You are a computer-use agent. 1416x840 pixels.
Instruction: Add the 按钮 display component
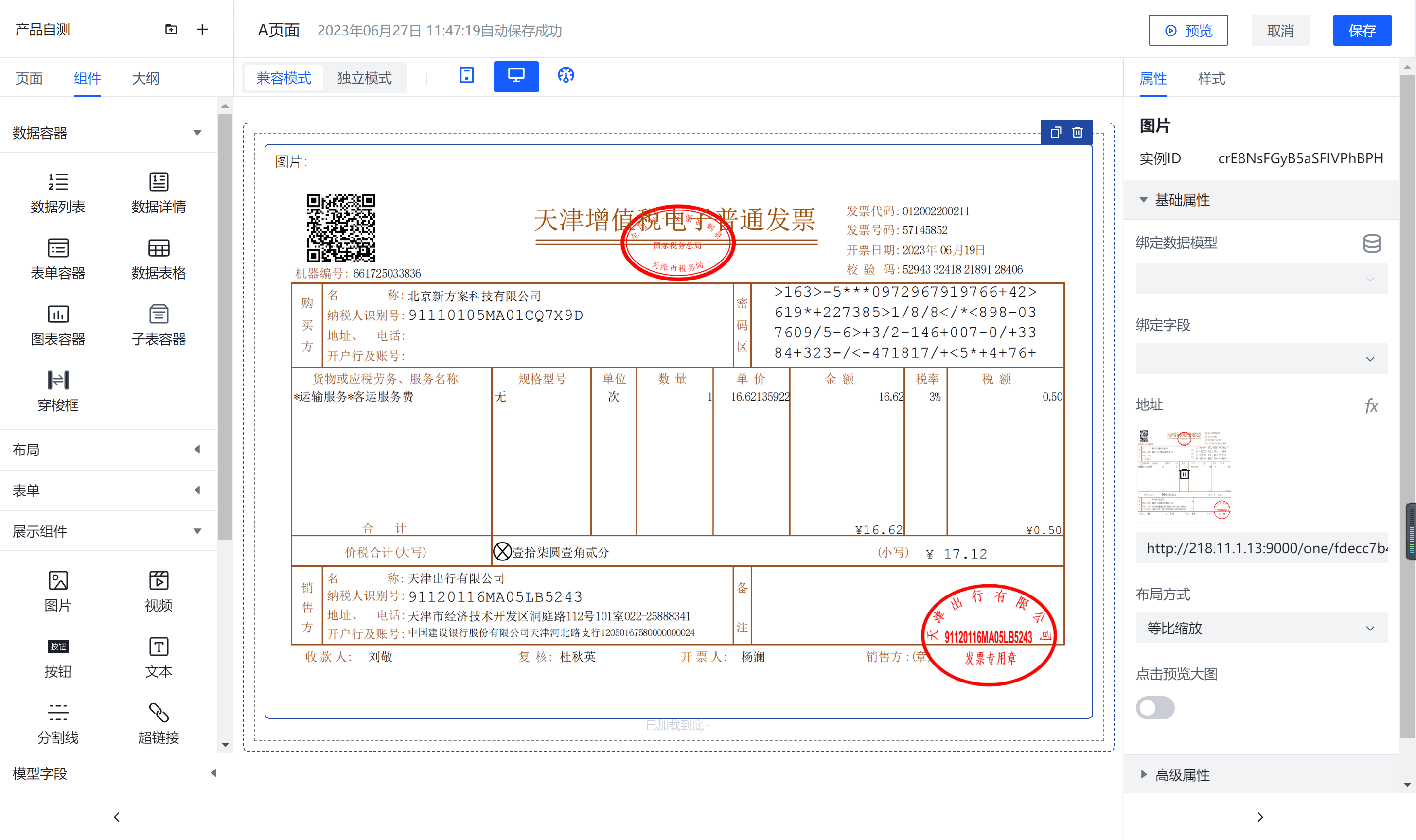(x=58, y=658)
